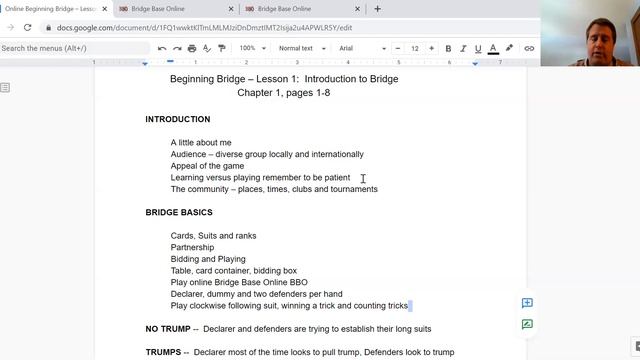Click the browser Forward arrow
This screenshot has width=640, height=360.
click(11, 27)
